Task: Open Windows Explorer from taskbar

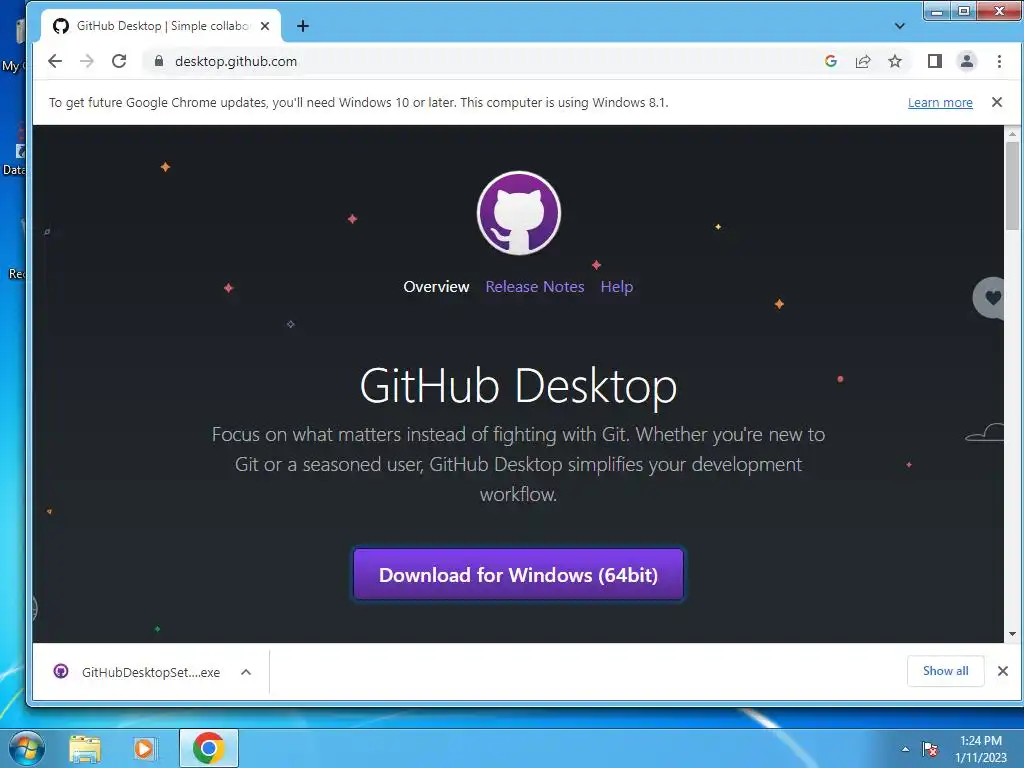Action: (85, 748)
